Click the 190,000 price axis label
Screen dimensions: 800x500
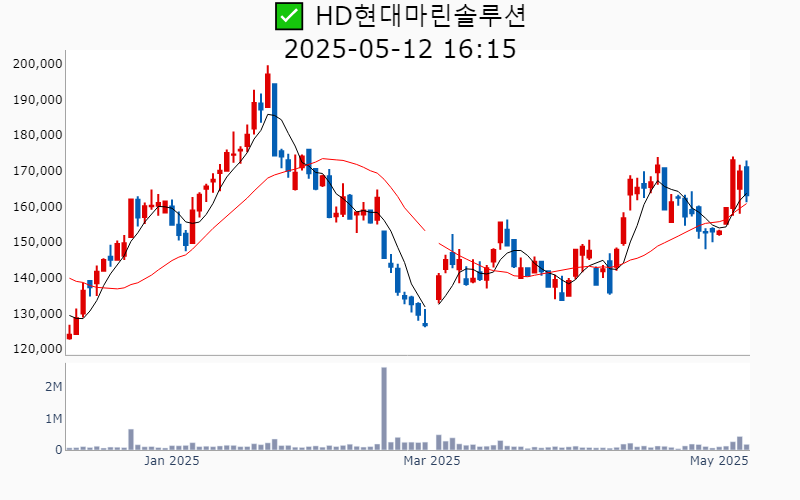(38, 99)
